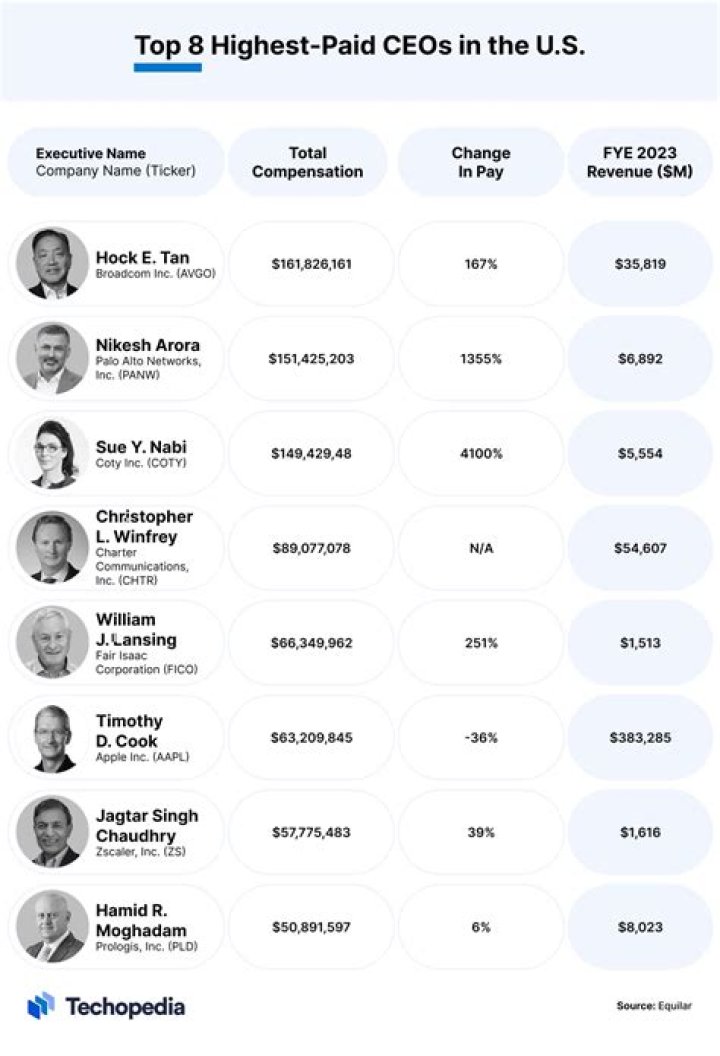This screenshot has width=720, height=1056.
Task: Click Hamid R. Moghadam's portrait
Action: 53,927
